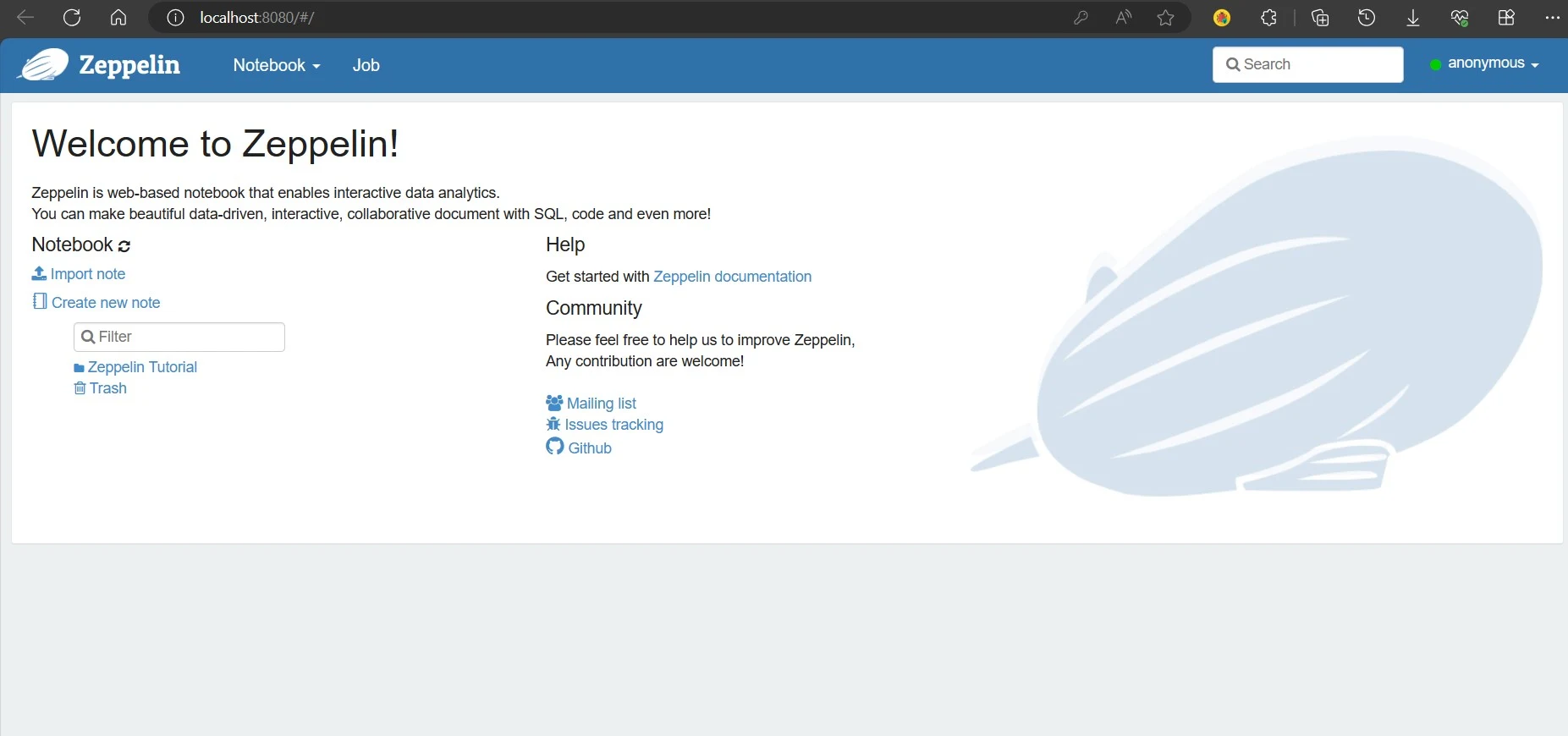
Task: Open the Notebook dropdown menu
Action: point(277,65)
